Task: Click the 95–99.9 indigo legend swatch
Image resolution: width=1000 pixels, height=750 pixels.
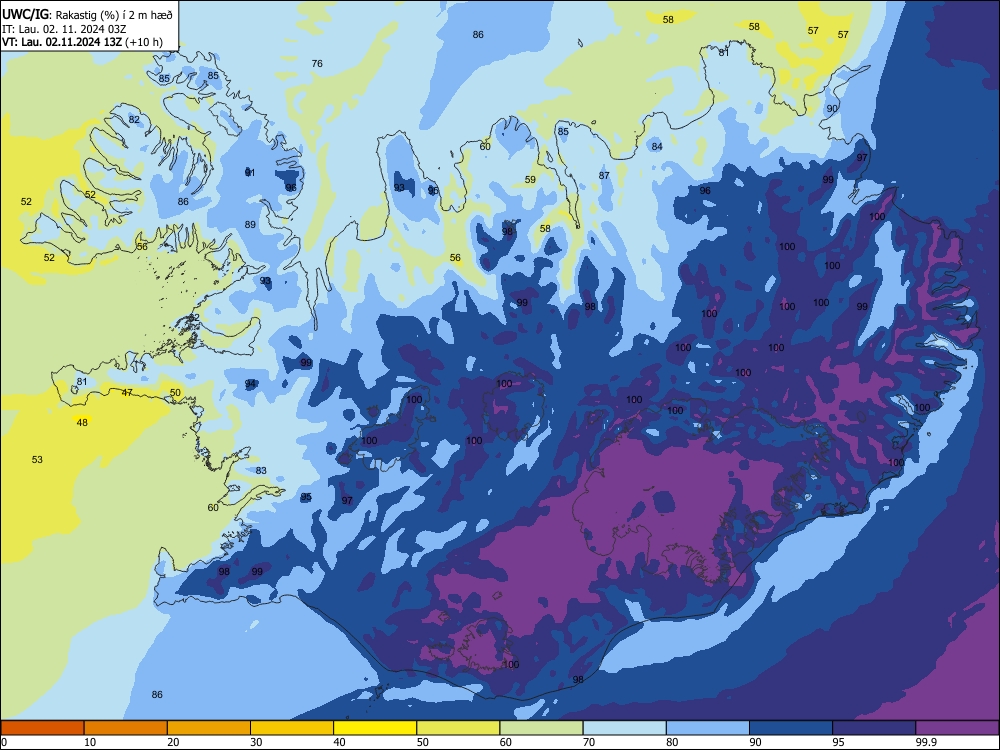Action: [x=874, y=728]
